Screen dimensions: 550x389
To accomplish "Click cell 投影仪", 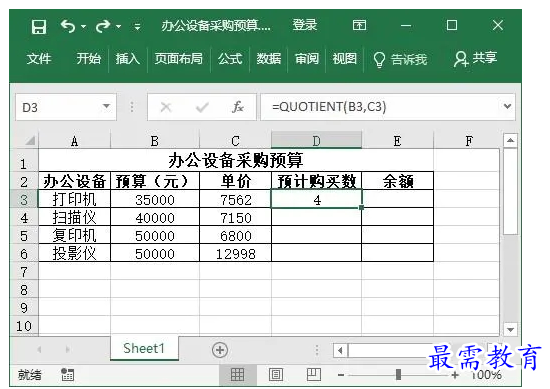I will (74, 253).
